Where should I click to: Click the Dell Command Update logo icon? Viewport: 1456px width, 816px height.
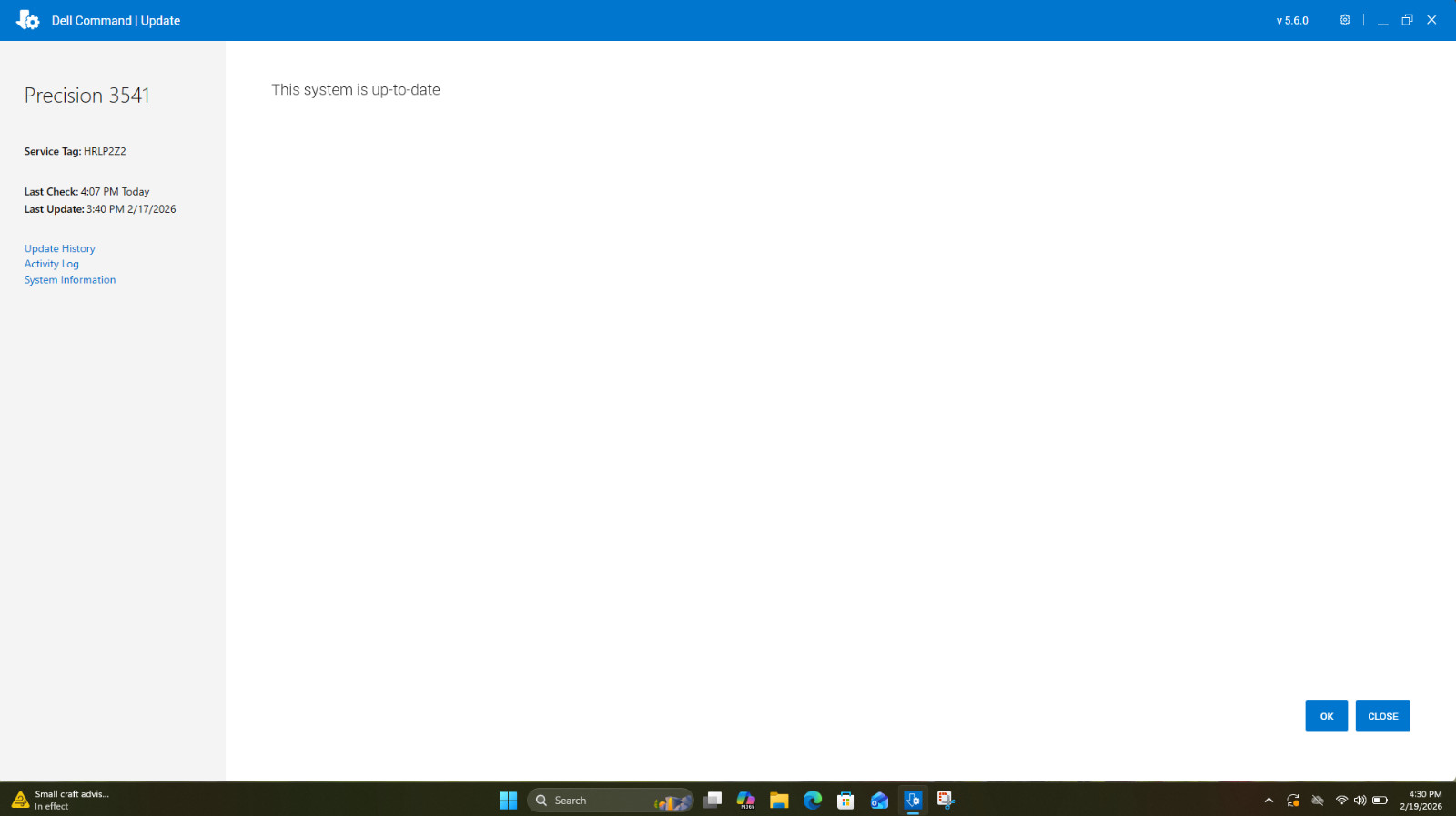[x=27, y=20]
